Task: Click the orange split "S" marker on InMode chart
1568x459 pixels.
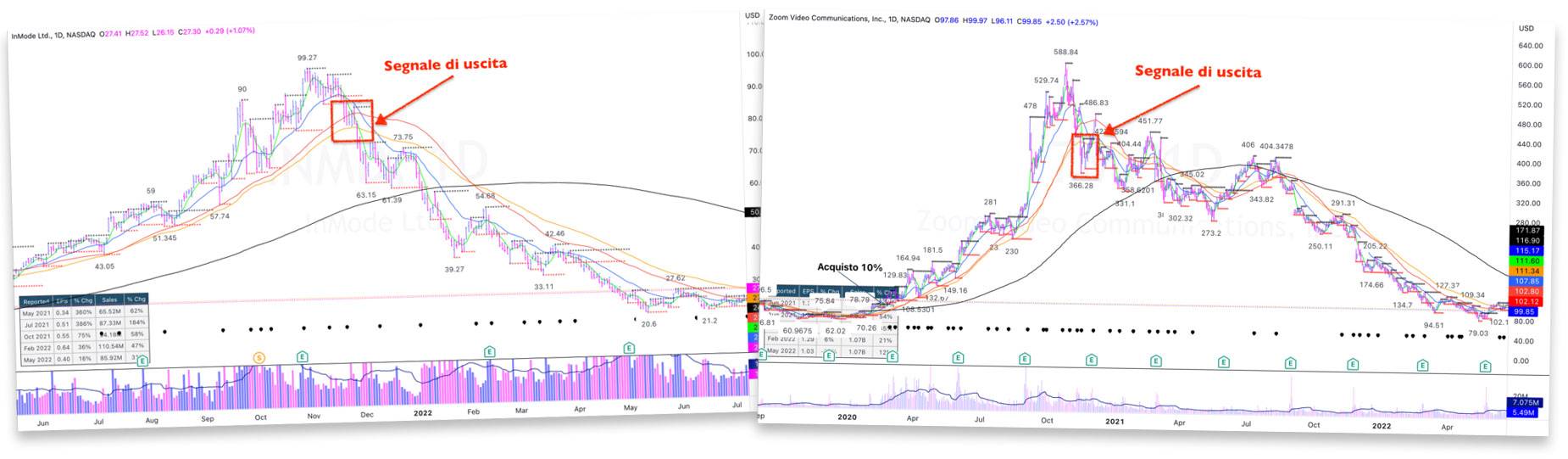Action: click(259, 357)
